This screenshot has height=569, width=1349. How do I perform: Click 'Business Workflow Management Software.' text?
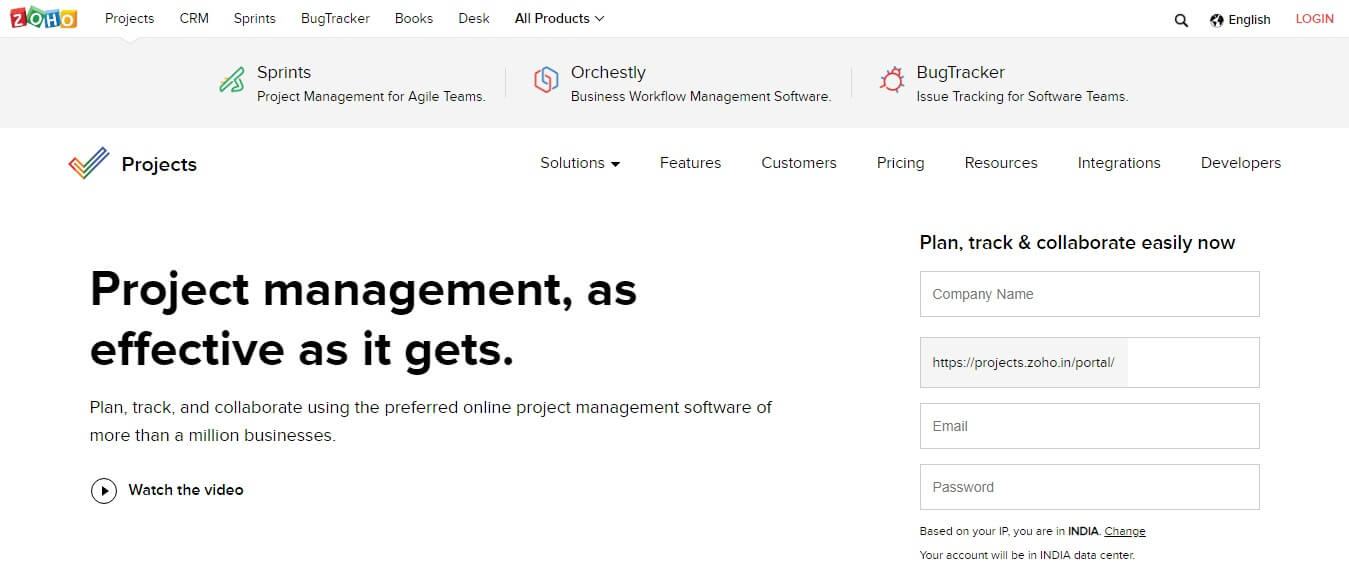pyautogui.click(x=701, y=97)
